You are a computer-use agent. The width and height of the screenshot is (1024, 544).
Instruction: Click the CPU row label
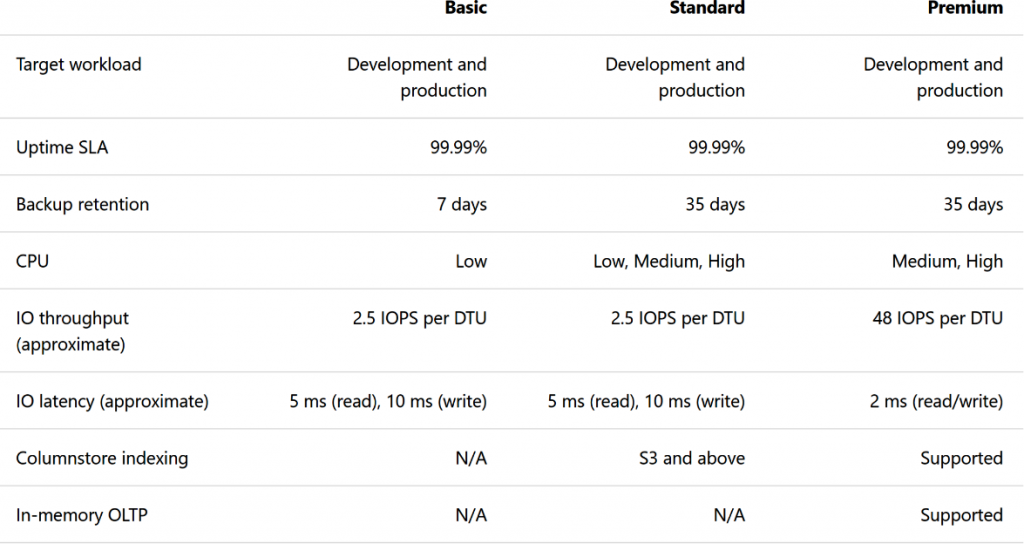coord(32,261)
